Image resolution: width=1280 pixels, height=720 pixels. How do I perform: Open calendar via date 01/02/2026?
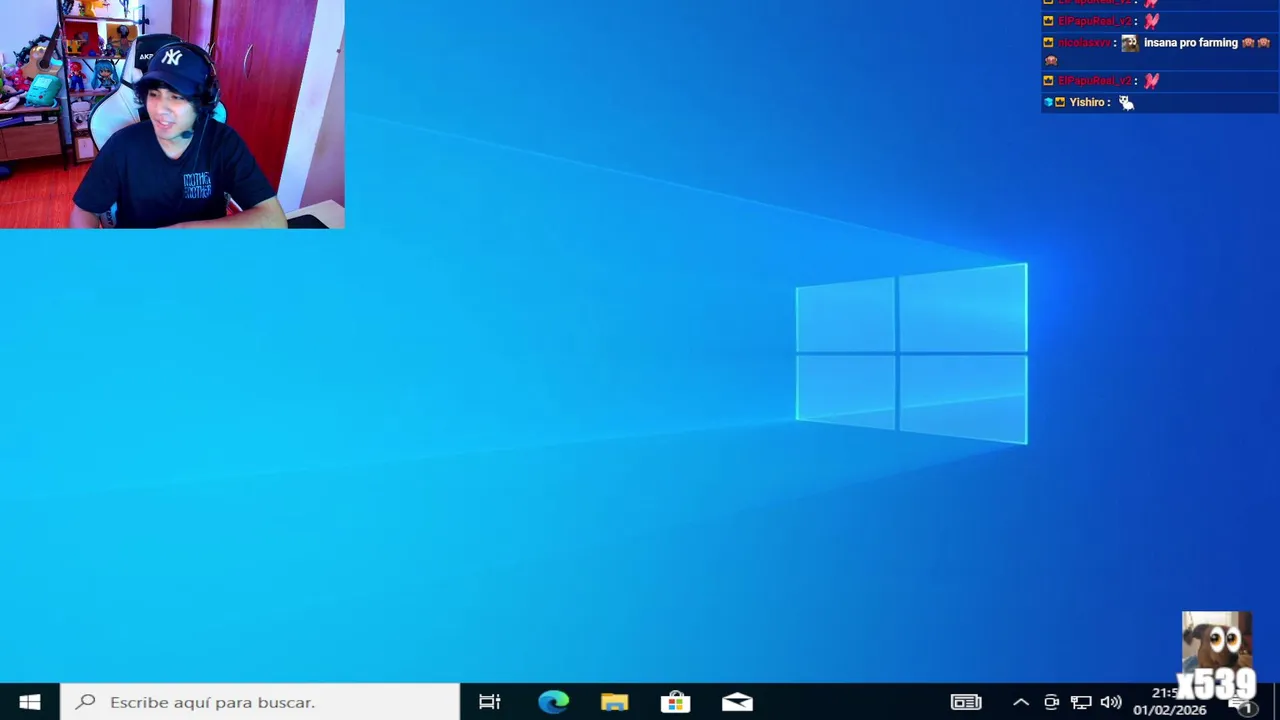click(x=1169, y=710)
